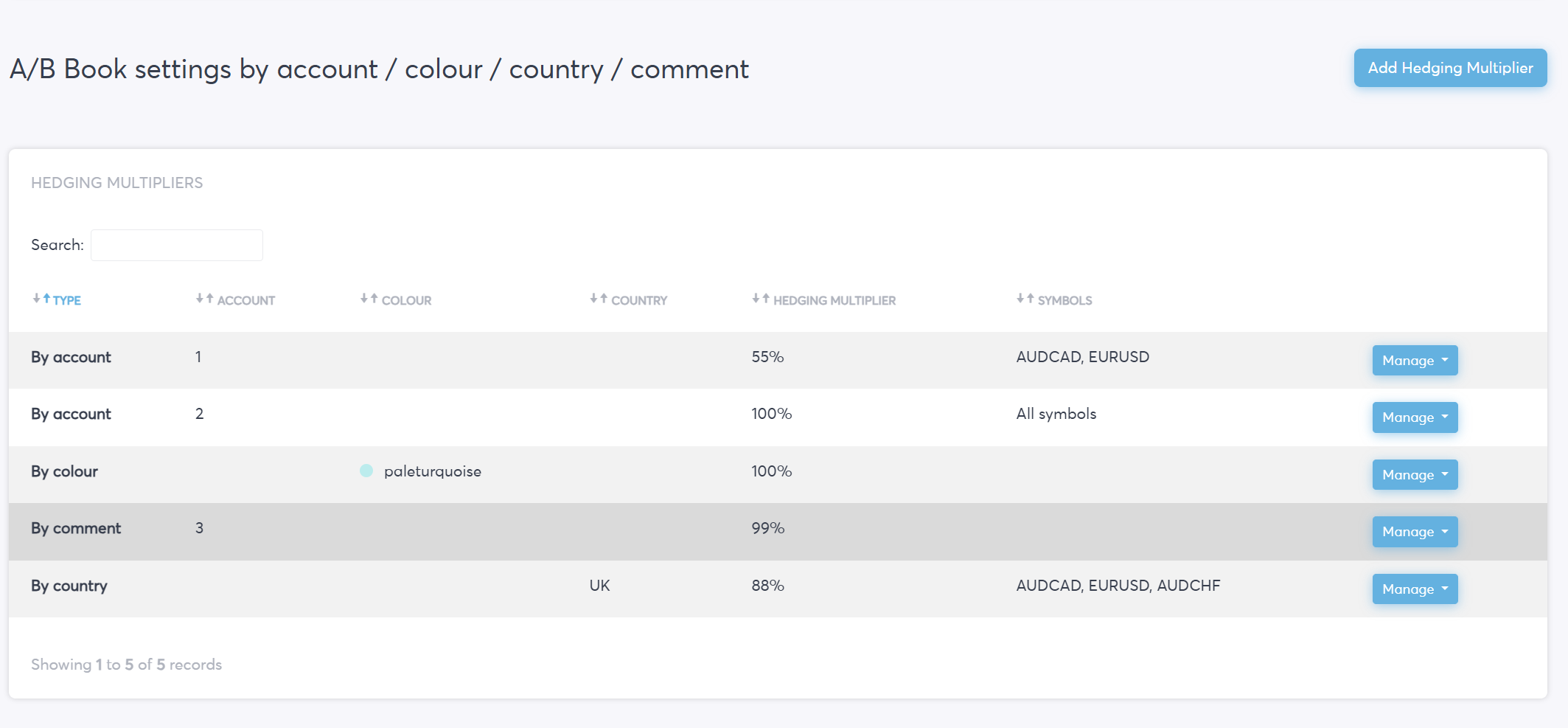This screenshot has width=1568, height=728.
Task: Expand Manage menu for By colour row
Action: coord(1415,474)
